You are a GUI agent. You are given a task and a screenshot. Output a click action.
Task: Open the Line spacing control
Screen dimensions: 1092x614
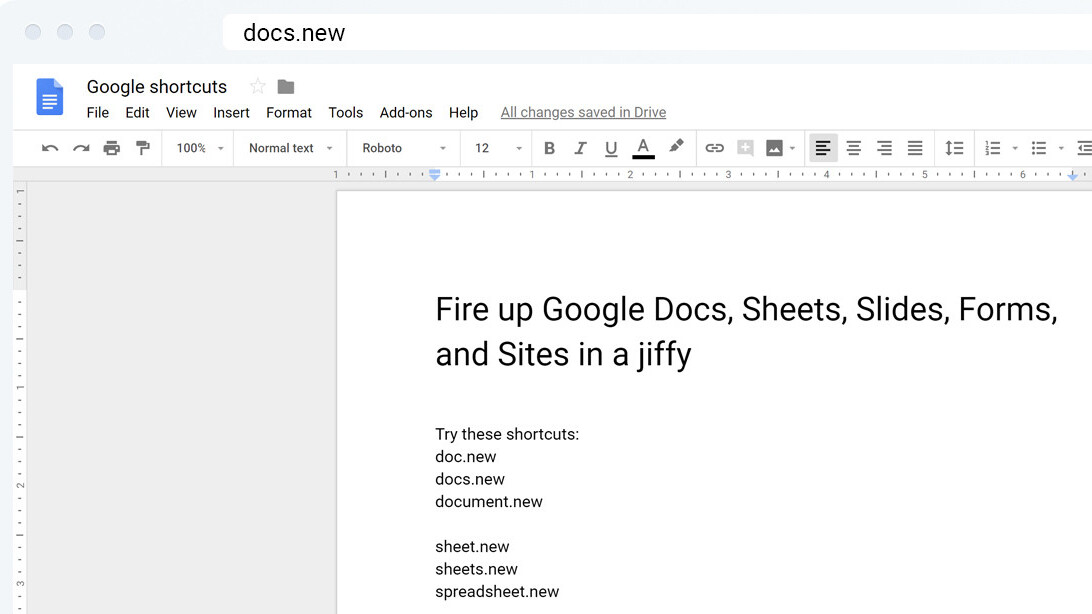pos(954,147)
